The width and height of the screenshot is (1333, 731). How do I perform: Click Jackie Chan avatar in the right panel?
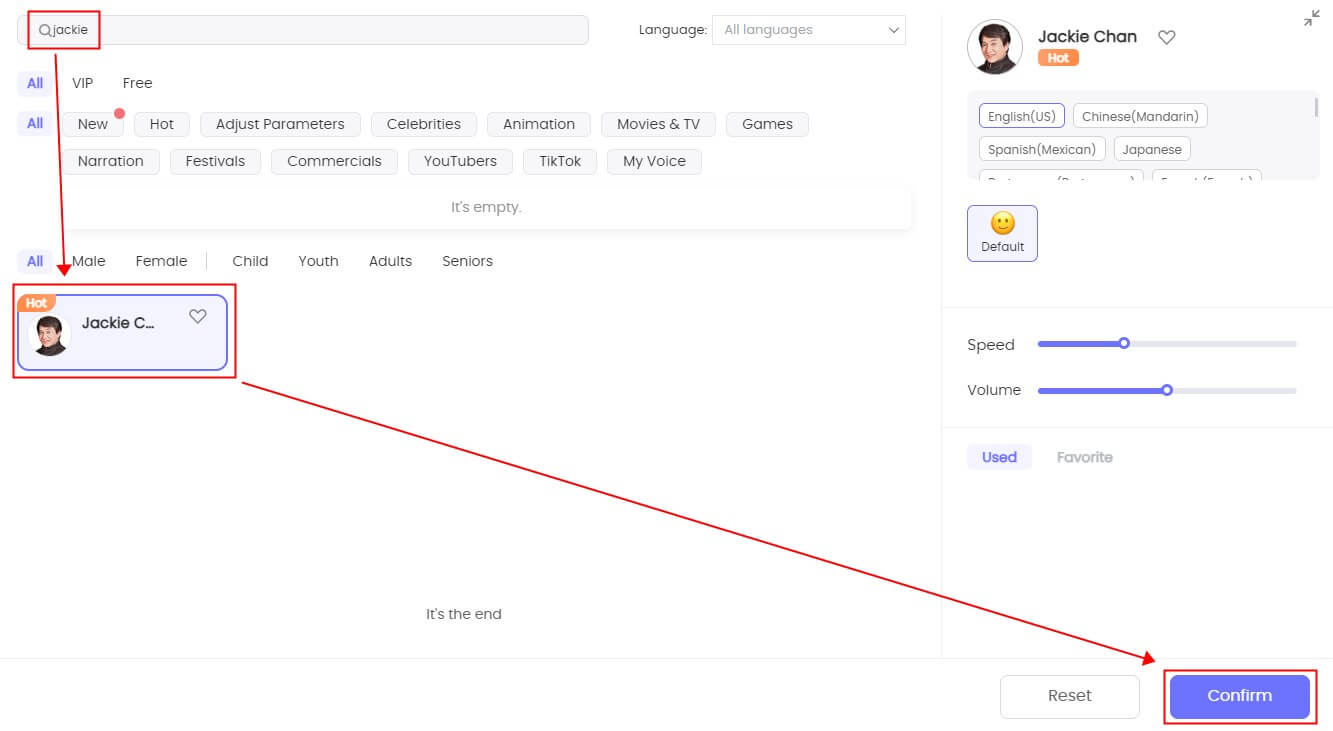point(995,47)
